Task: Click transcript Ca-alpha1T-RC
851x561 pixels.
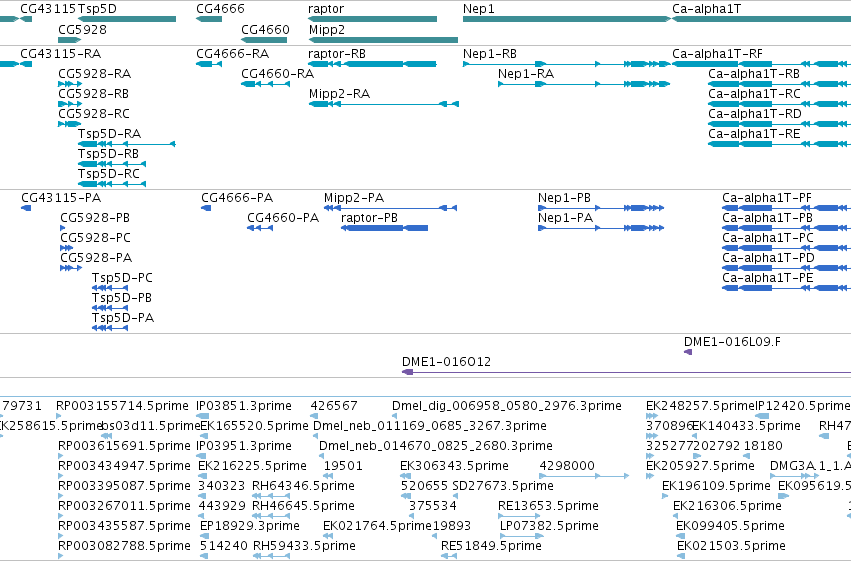Action: (x=754, y=94)
